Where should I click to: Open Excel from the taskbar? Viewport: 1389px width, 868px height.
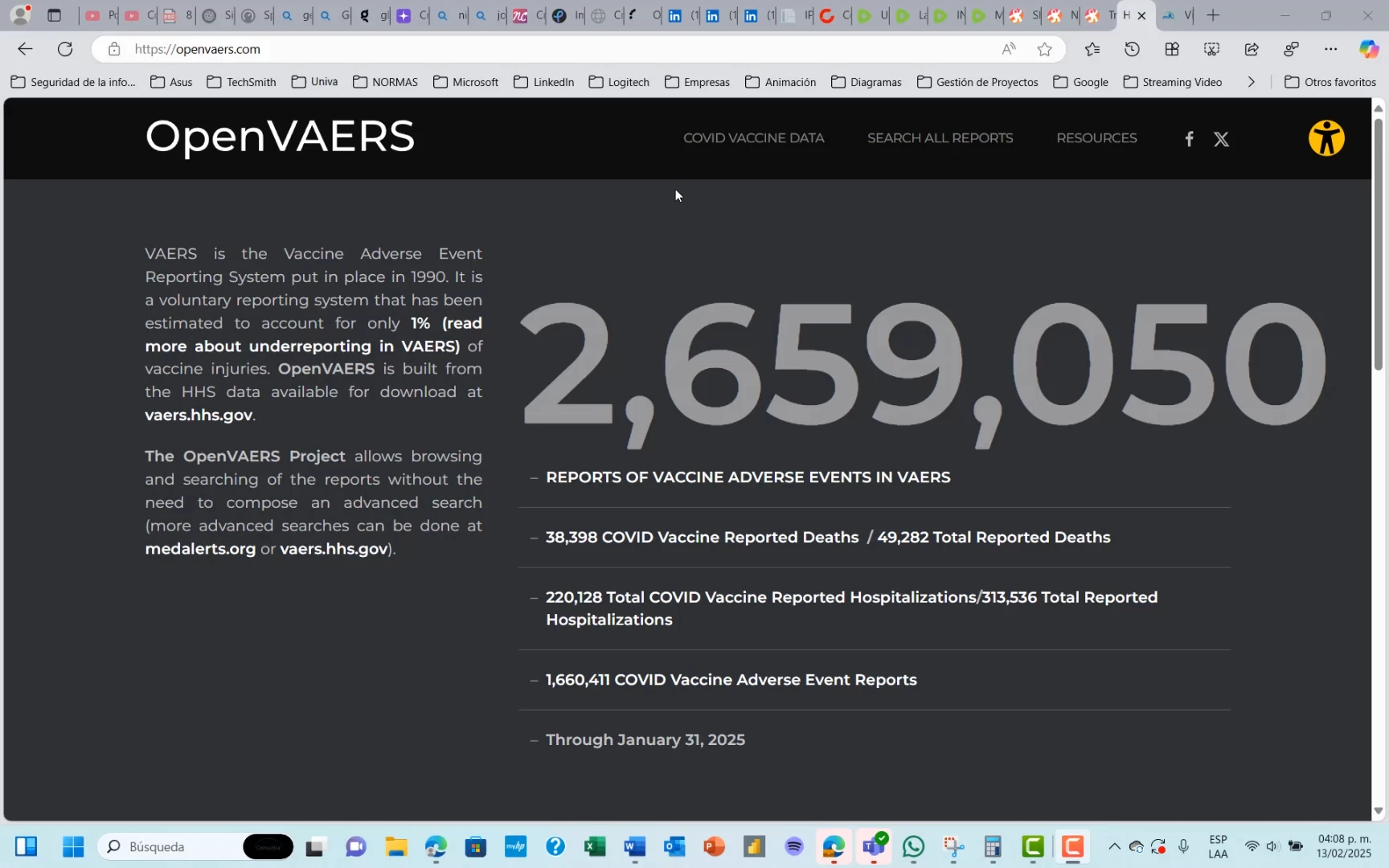coord(595,846)
